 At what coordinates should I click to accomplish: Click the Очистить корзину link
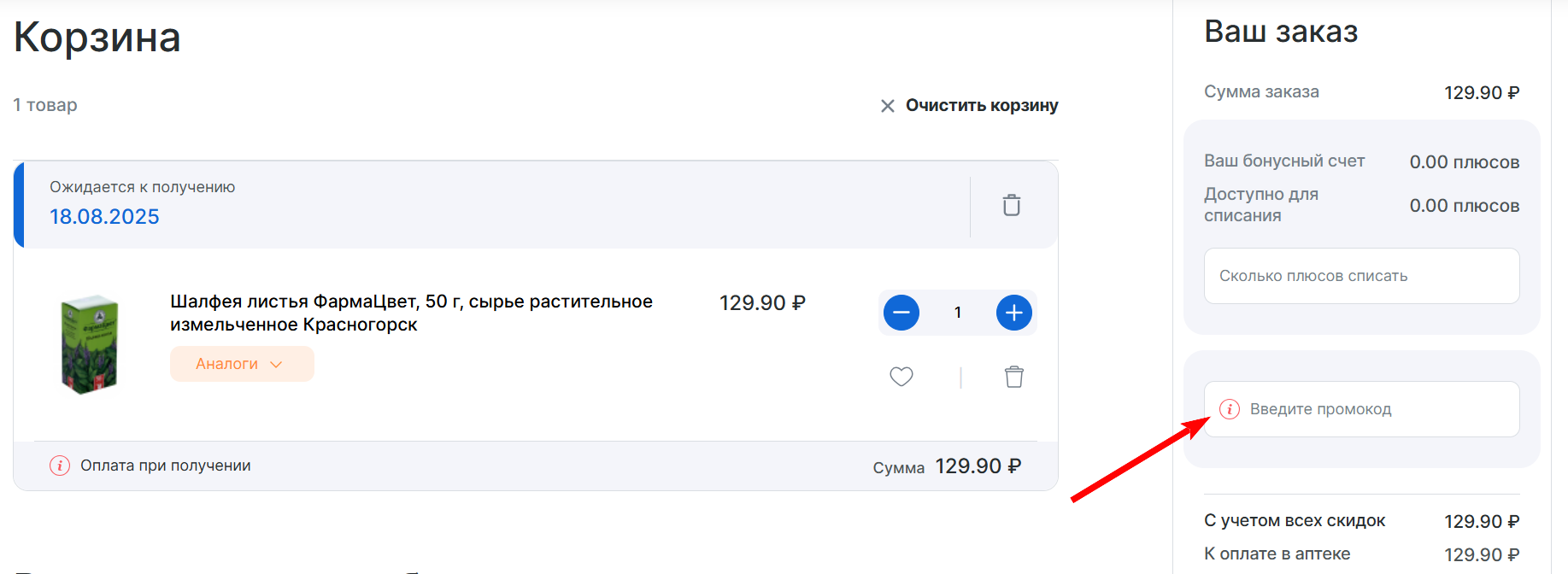(981, 105)
